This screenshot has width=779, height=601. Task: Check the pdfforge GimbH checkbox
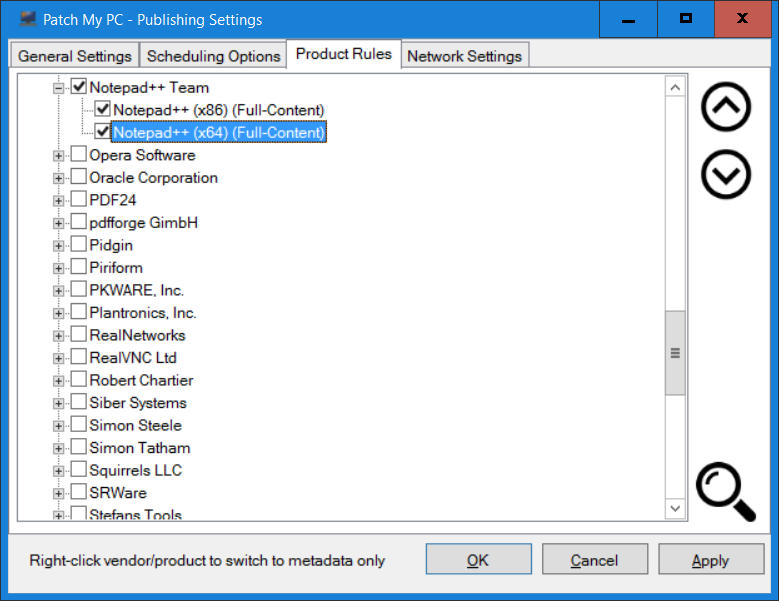(78, 222)
